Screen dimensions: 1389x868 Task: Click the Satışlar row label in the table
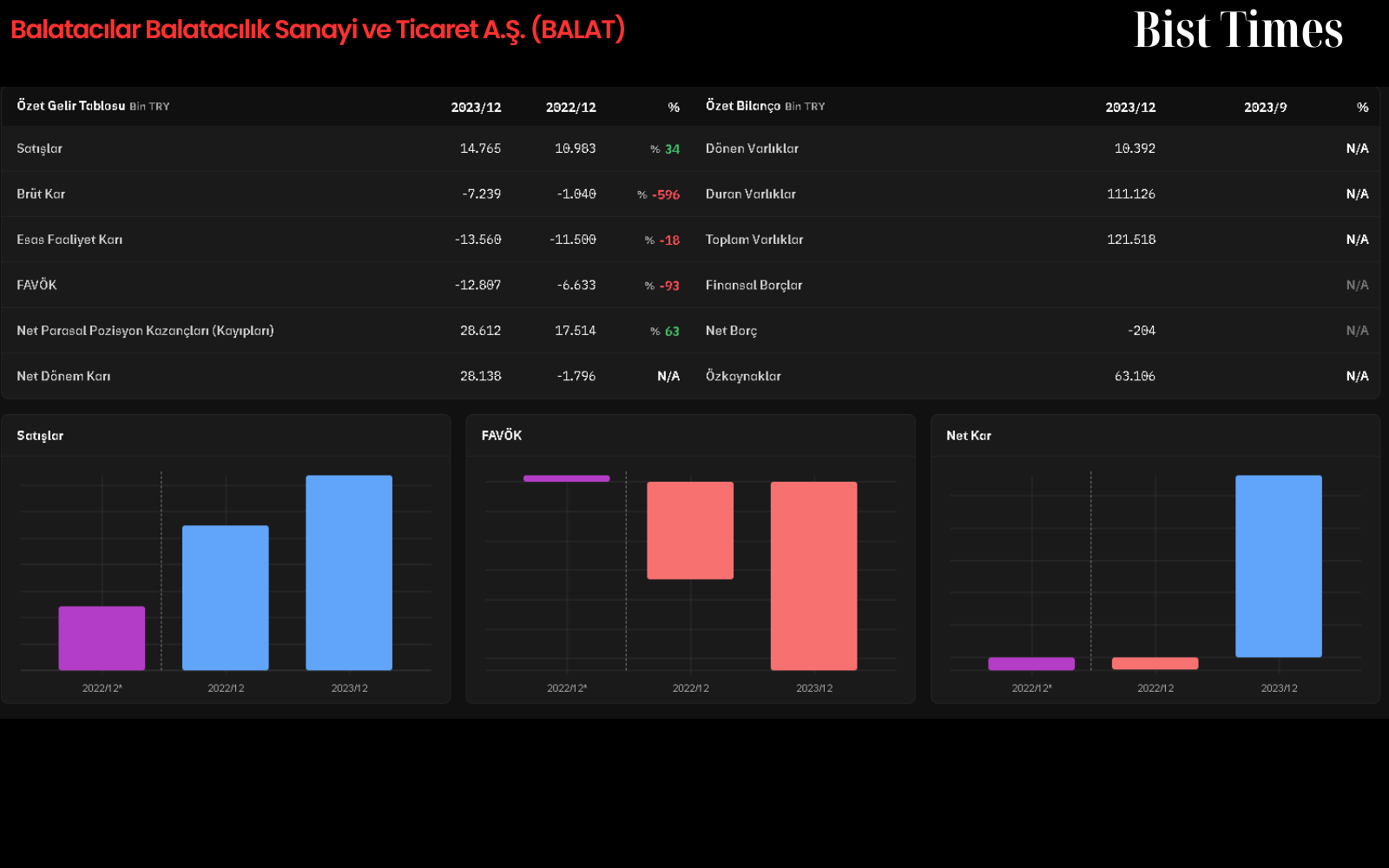click(x=39, y=148)
